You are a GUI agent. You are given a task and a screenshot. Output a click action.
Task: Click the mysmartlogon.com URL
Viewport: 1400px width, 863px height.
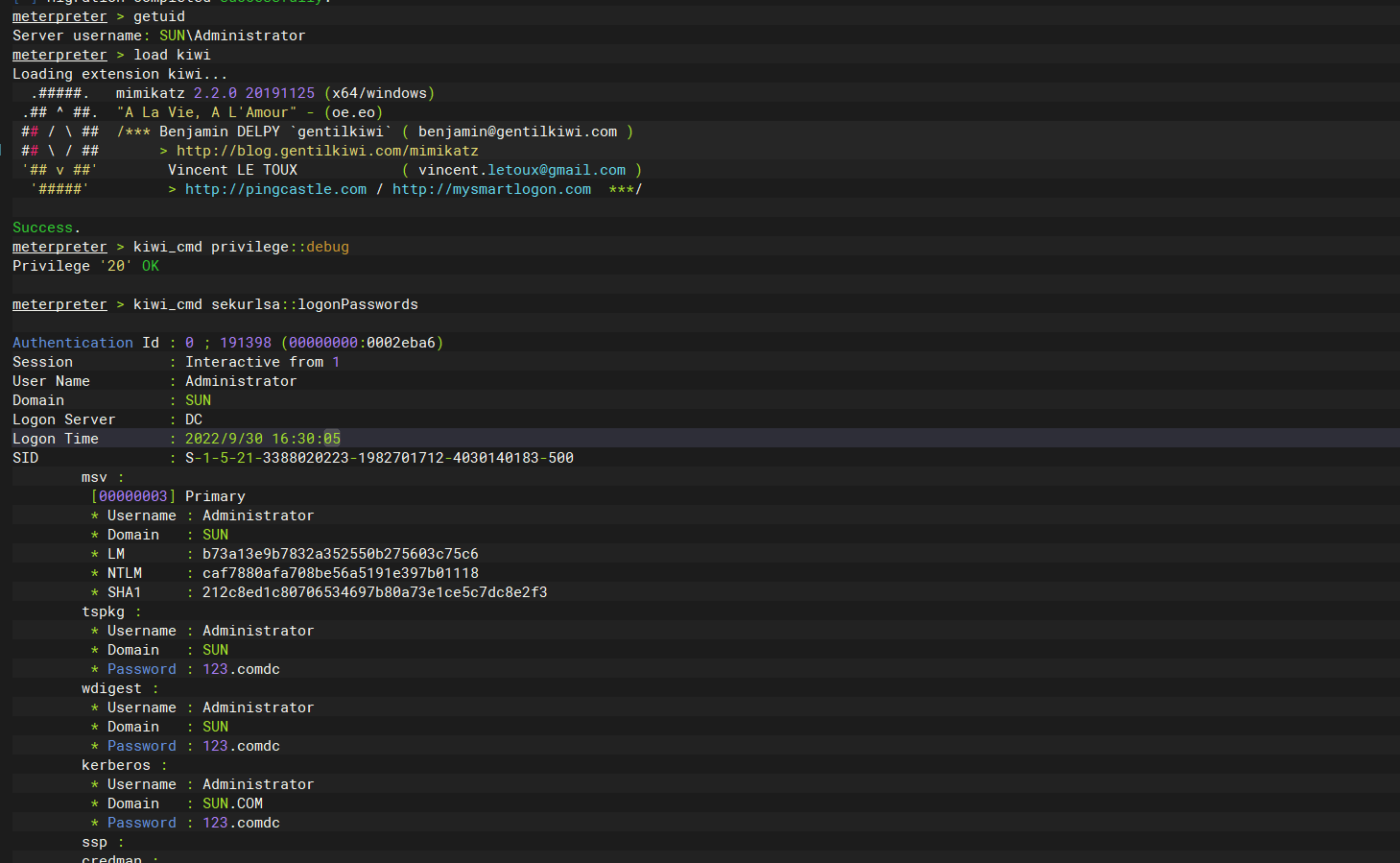click(491, 189)
